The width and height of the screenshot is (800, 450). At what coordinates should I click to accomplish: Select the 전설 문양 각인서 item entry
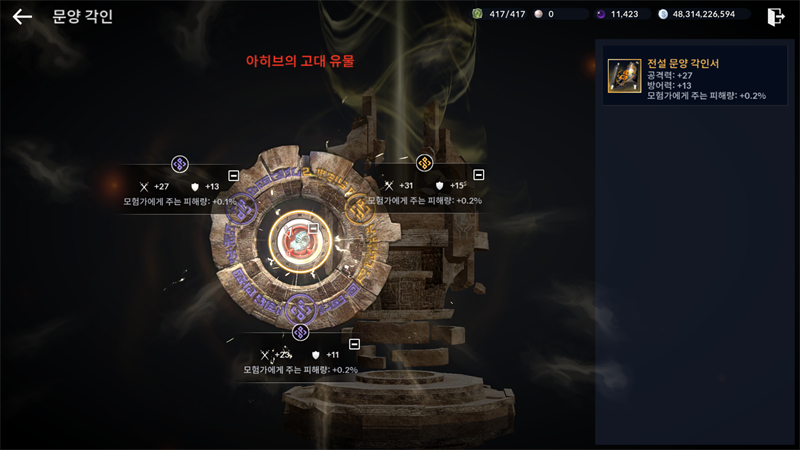click(695, 76)
